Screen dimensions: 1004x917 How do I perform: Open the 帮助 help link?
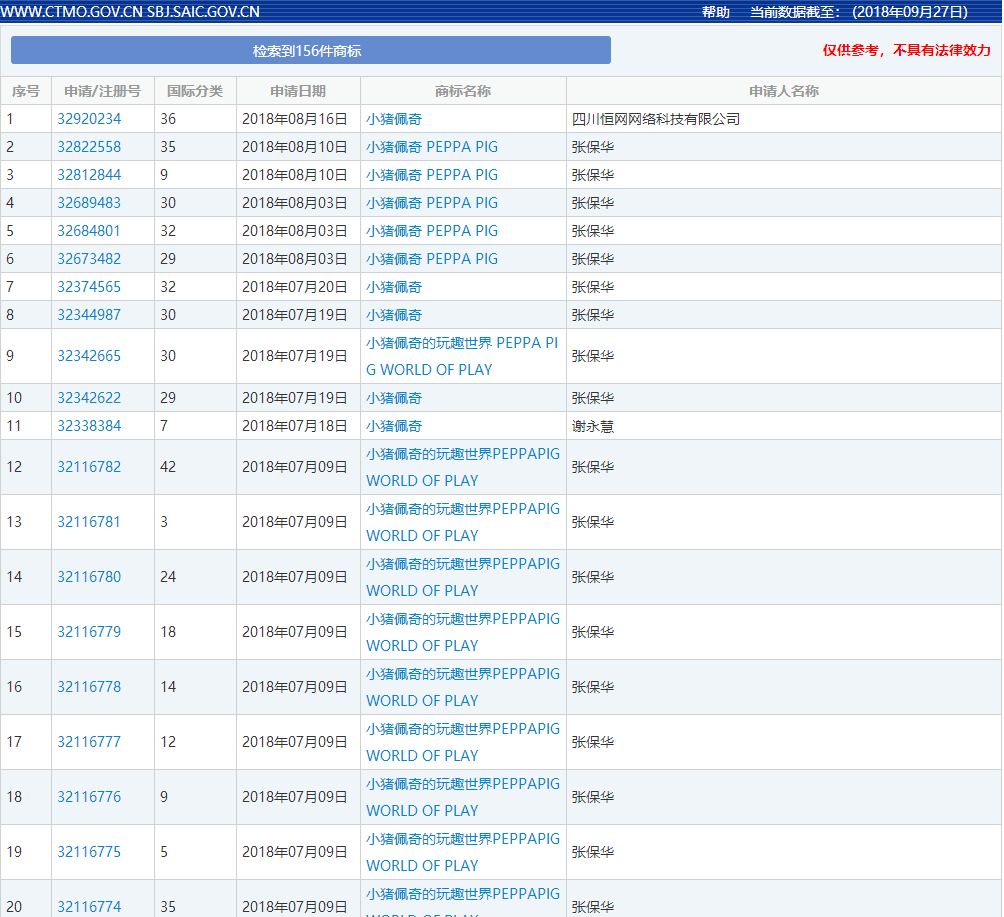click(x=715, y=12)
